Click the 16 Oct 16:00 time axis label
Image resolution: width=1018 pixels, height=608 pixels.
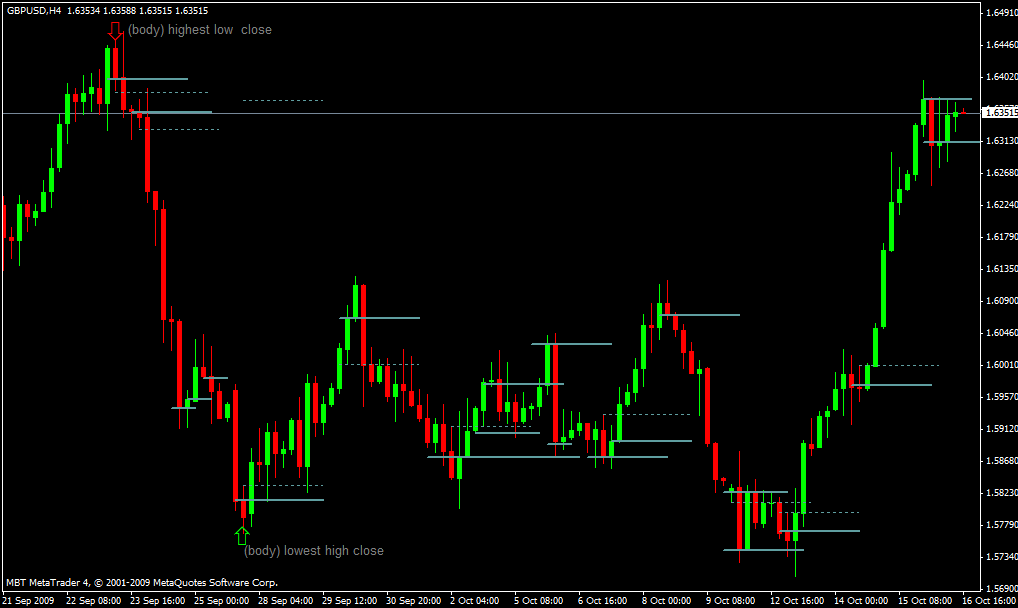(x=989, y=601)
